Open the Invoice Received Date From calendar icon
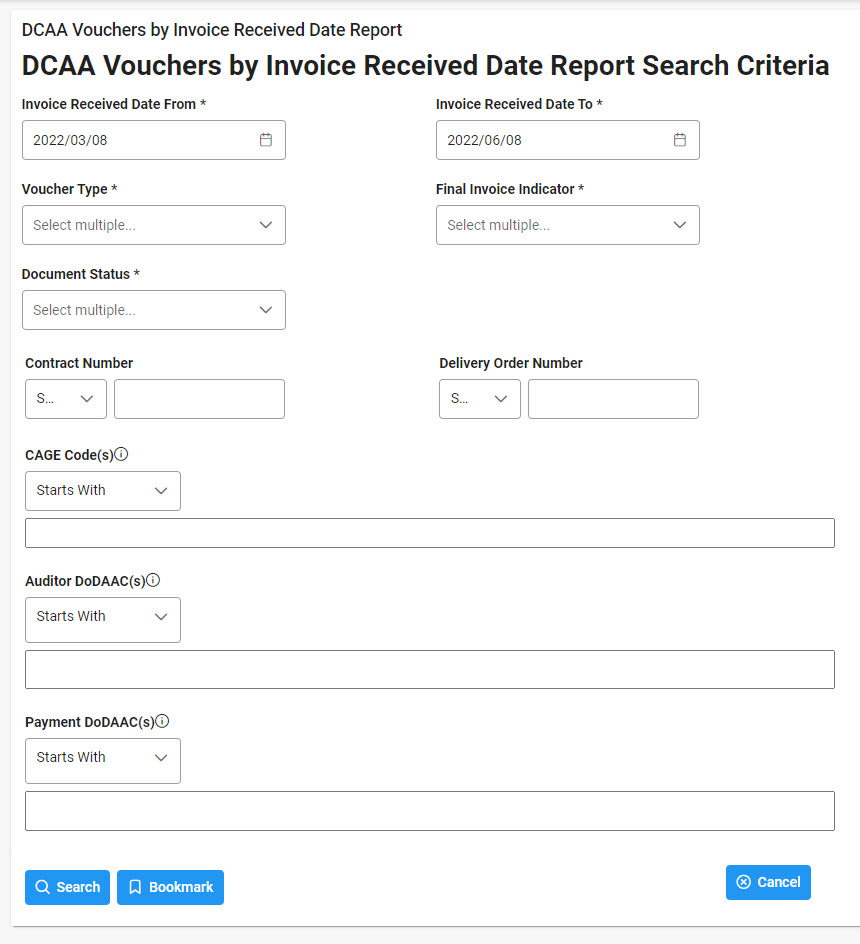The image size is (860, 944). (266, 140)
